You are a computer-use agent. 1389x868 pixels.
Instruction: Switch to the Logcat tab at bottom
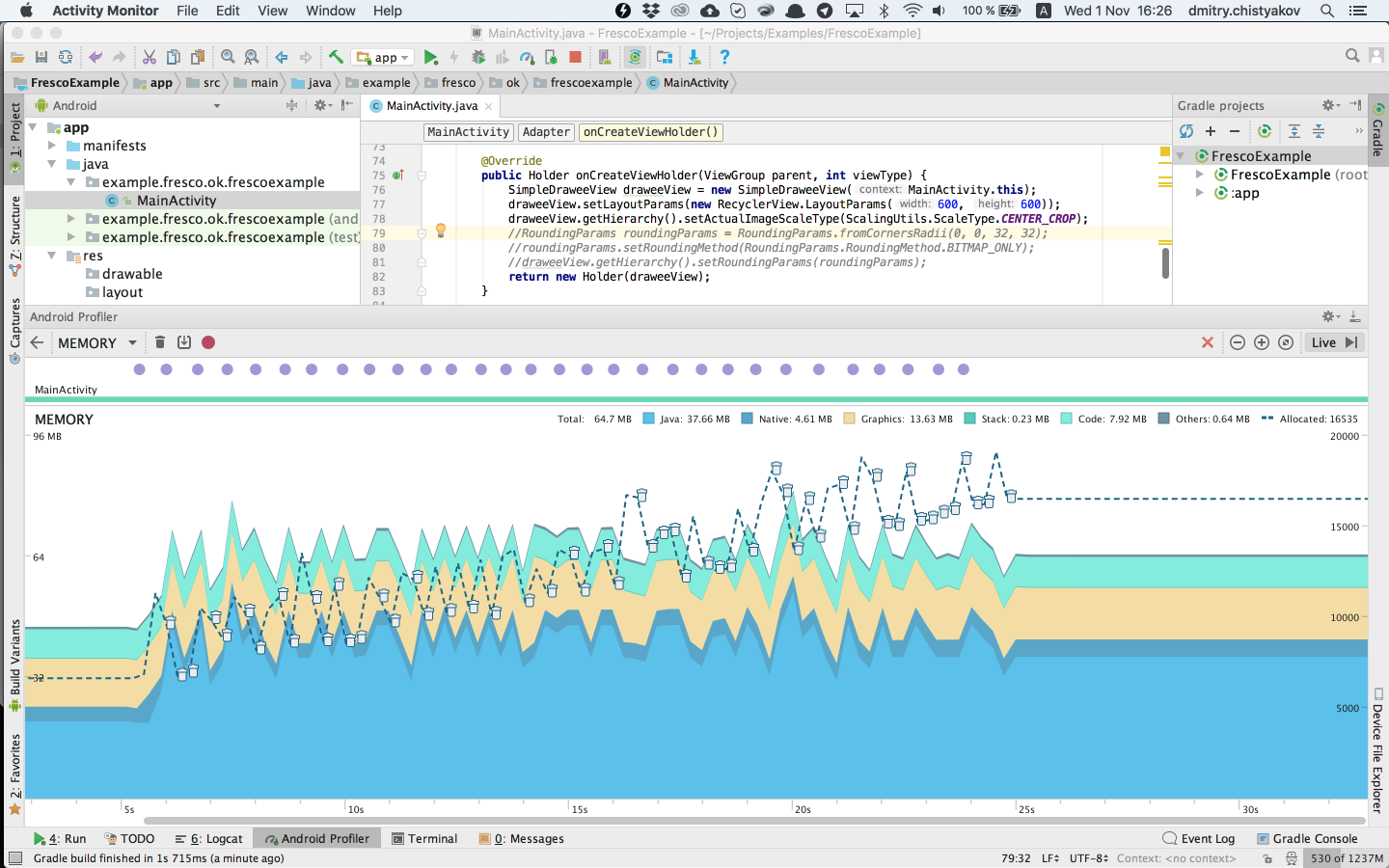coord(209,839)
